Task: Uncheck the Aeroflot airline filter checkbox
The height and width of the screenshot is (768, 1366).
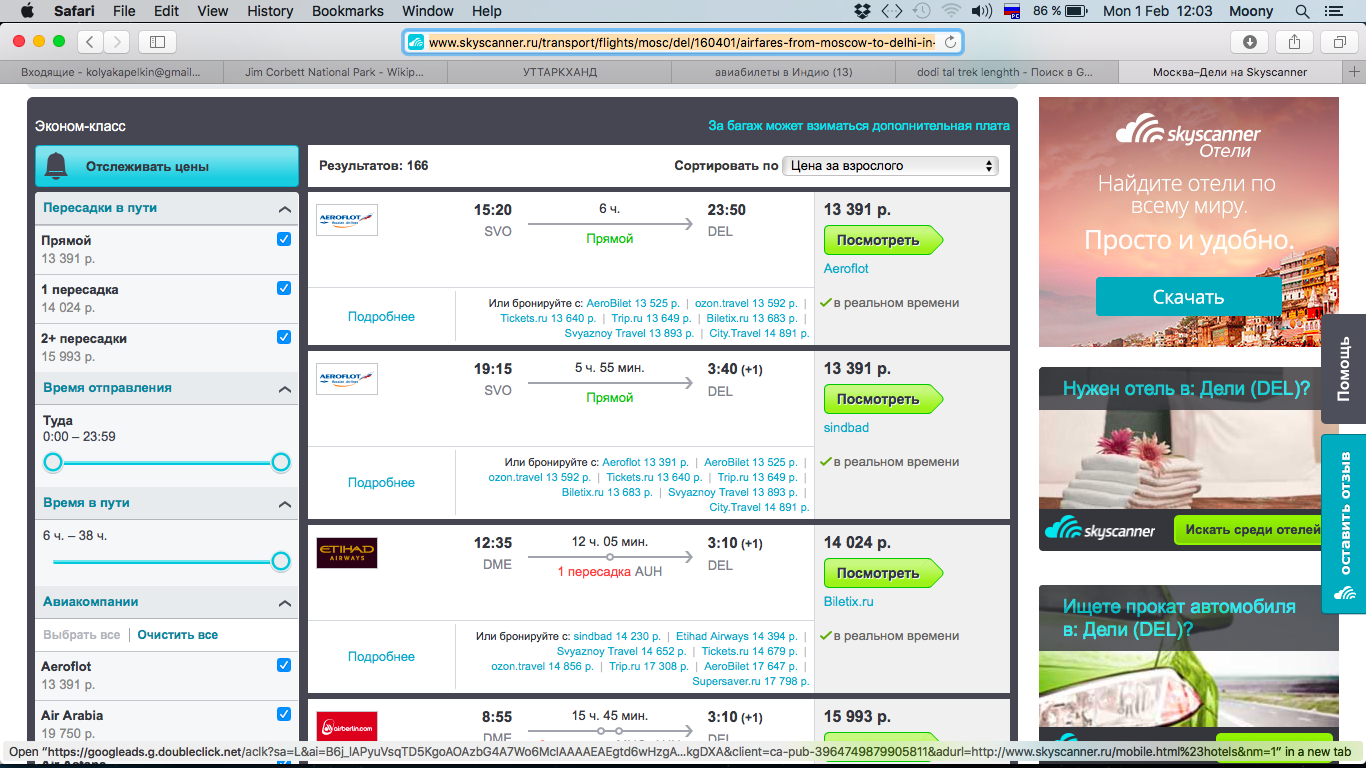Action: coord(284,665)
